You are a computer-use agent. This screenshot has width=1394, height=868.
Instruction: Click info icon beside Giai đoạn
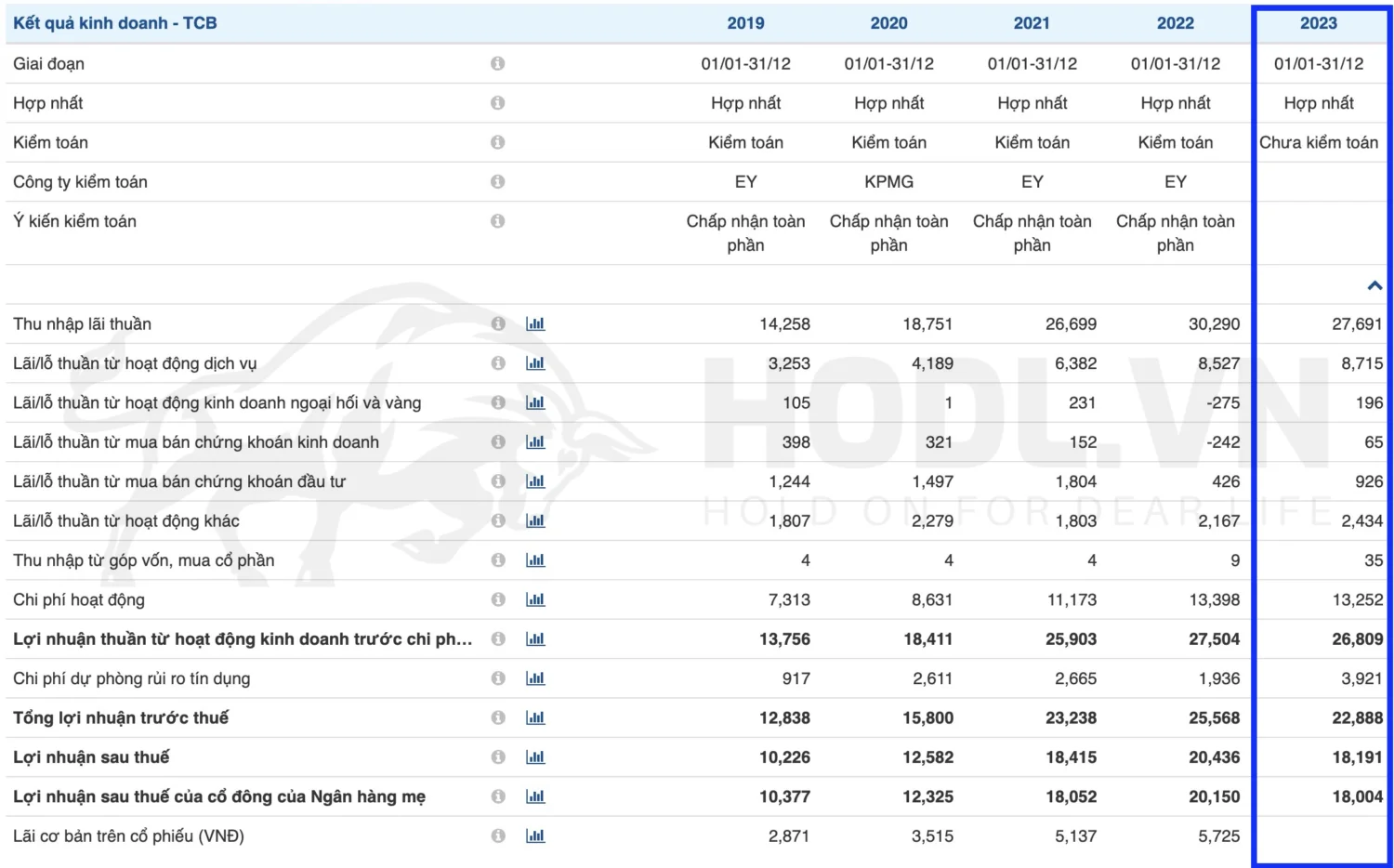(x=498, y=64)
